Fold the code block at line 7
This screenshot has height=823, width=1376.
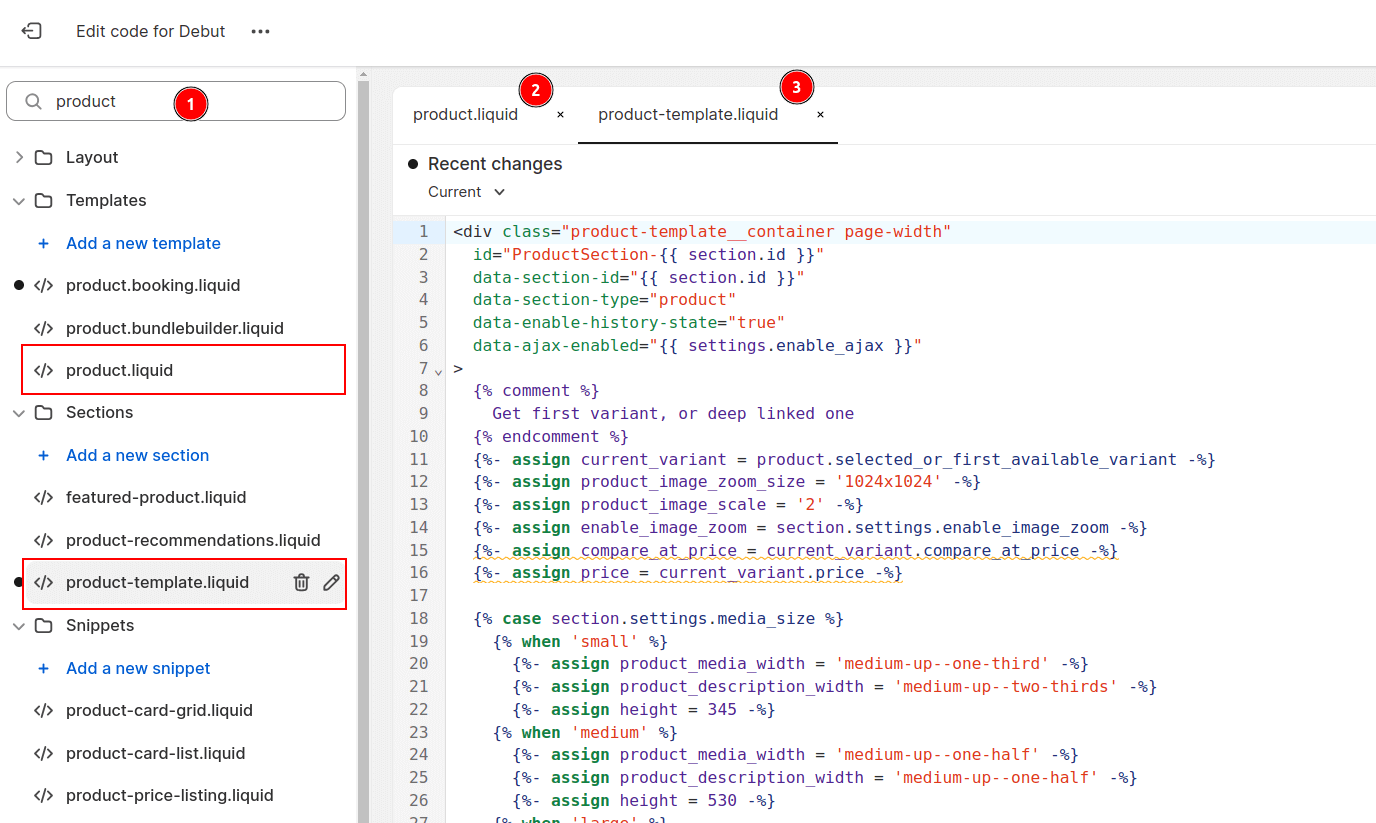tap(439, 371)
